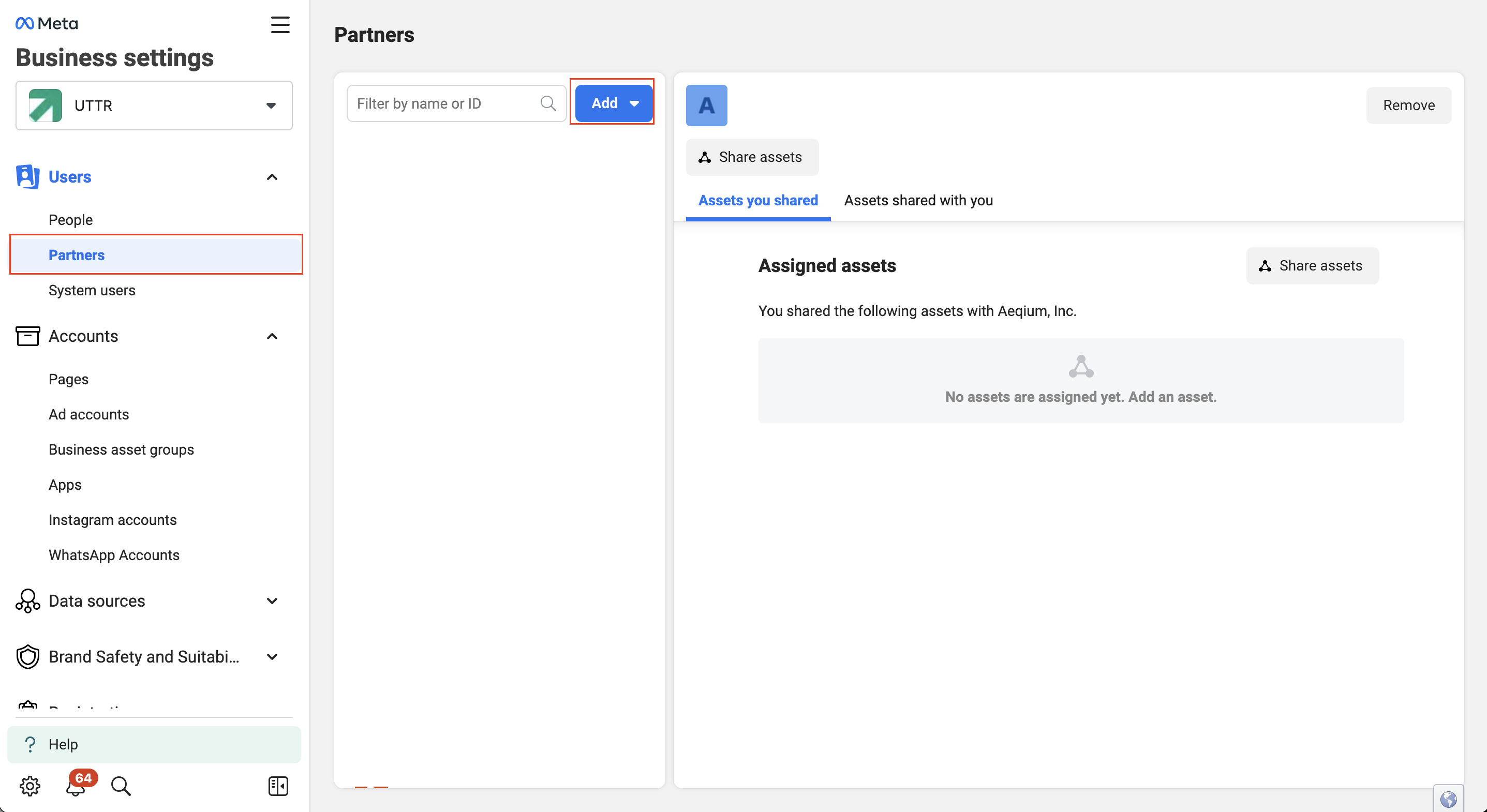
Task: Click the Remove partner button
Action: (1408, 106)
